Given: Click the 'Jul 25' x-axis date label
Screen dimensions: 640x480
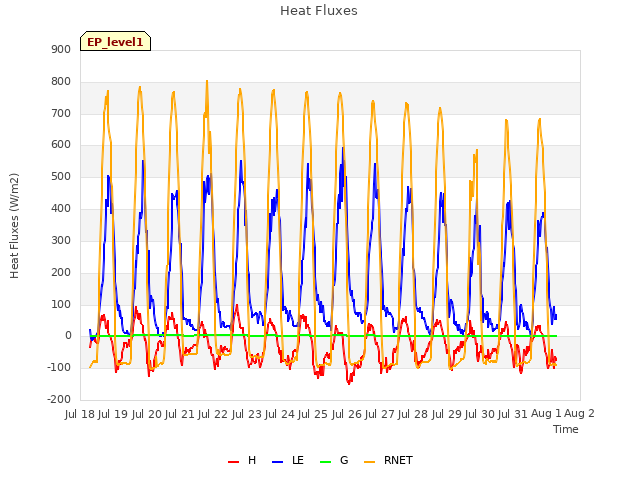Looking at the screenshot, I should [313, 414].
